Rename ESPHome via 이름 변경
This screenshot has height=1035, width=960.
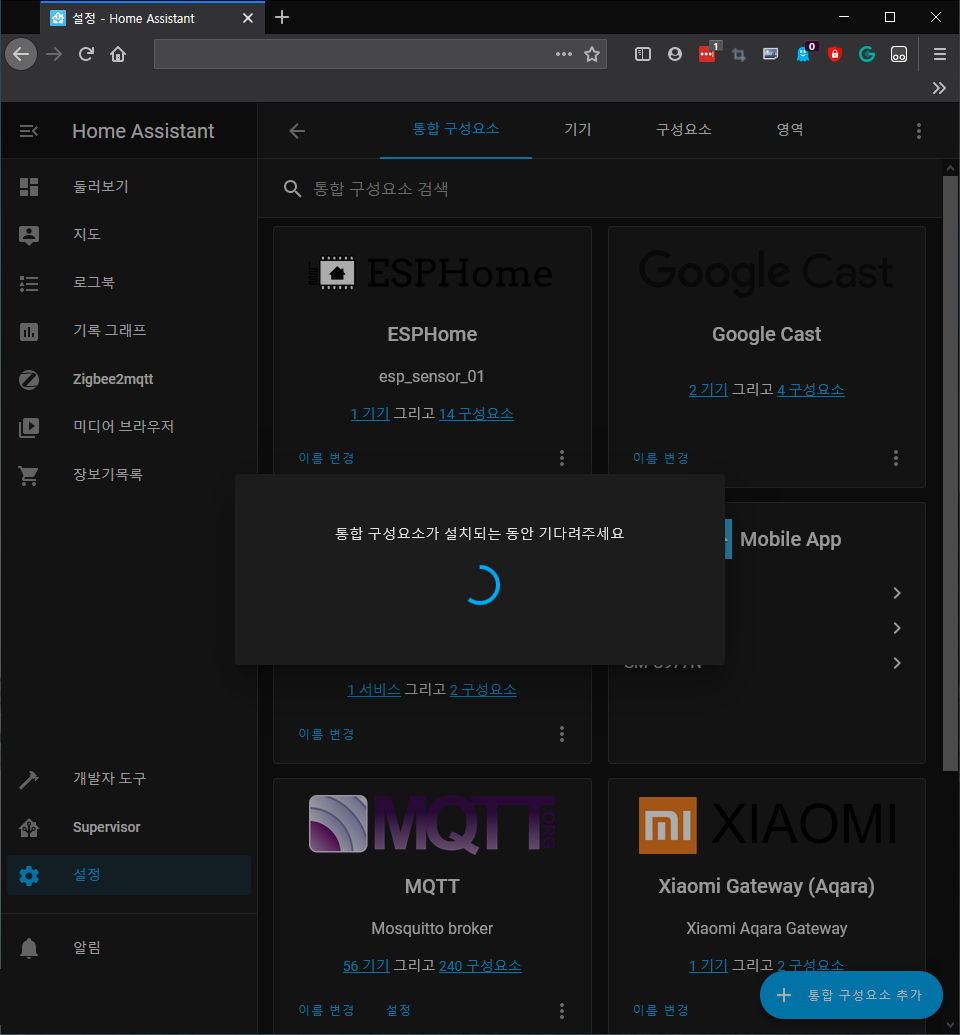(326, 458)
